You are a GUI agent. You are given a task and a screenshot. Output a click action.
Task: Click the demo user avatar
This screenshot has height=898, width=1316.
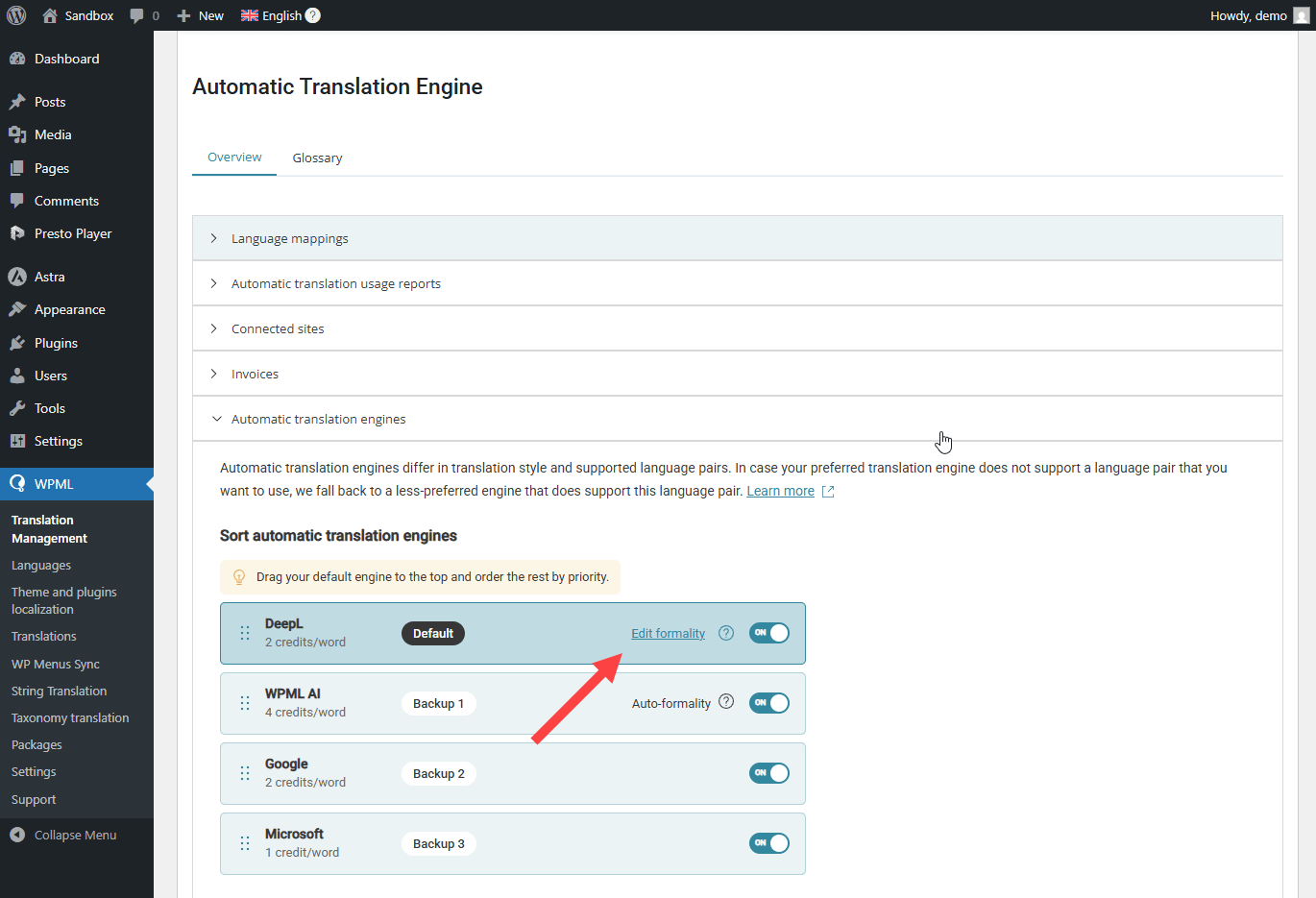click(x=1302, y=15)
